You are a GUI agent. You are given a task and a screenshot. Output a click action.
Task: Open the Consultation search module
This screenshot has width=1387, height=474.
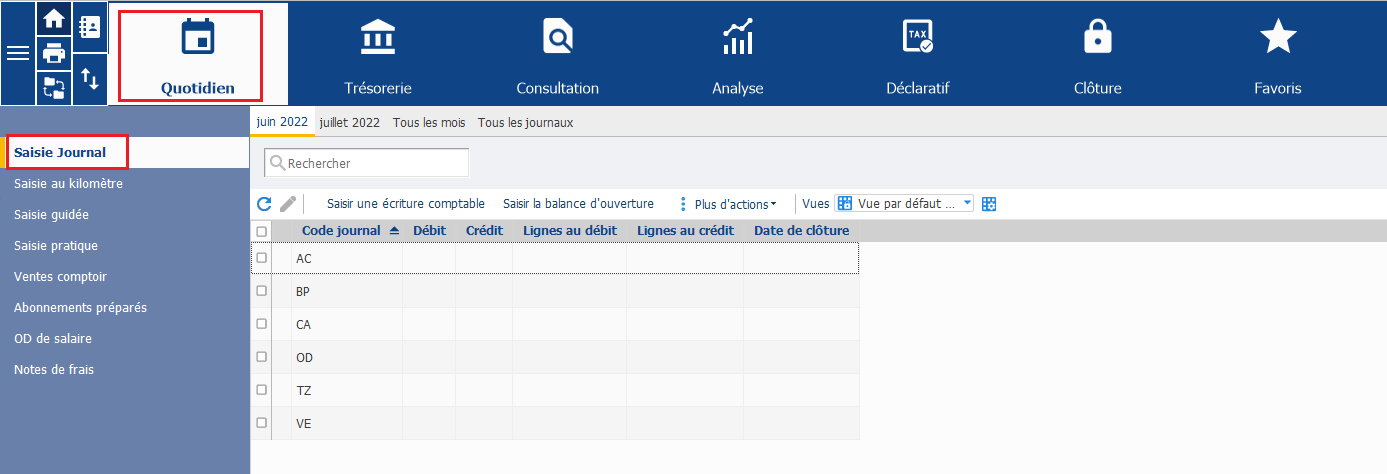pos(558,54)
